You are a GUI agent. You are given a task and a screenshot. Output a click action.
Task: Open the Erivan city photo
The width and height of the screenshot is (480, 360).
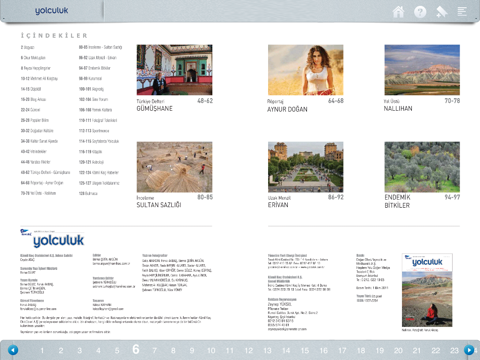pos(306,167)
